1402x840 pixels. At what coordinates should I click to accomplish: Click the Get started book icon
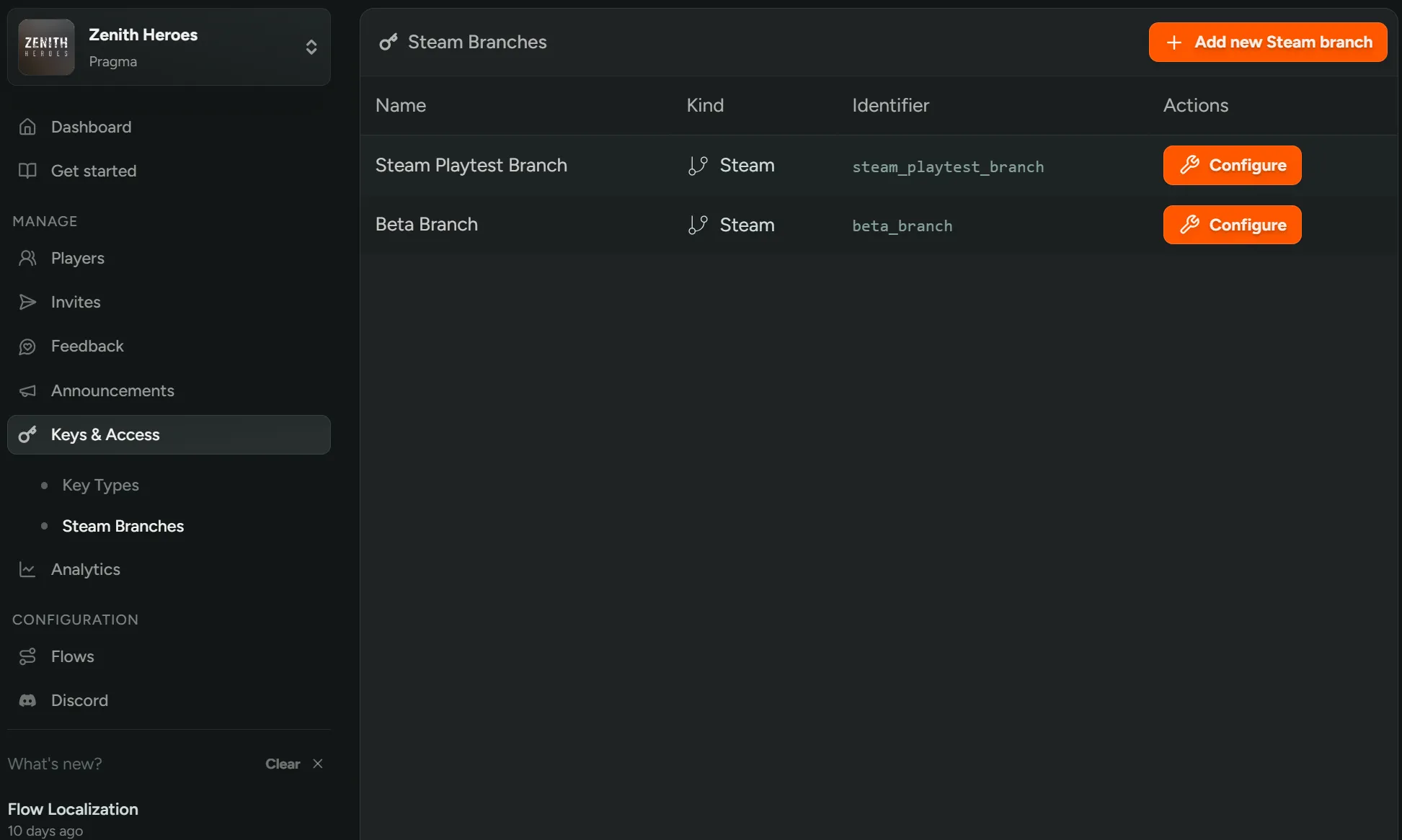pyautogui.click(x=27, y=171)
